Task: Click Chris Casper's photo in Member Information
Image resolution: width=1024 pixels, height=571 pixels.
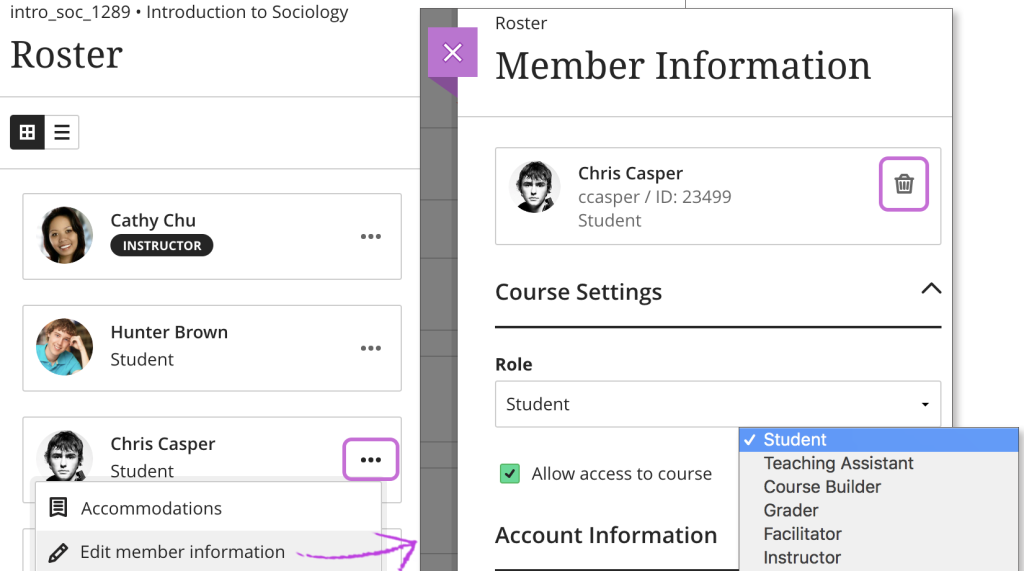Action: tap(535, 187)
